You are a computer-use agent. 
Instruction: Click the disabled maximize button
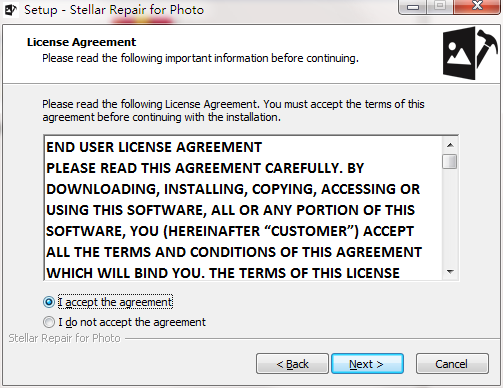point(440,7)
